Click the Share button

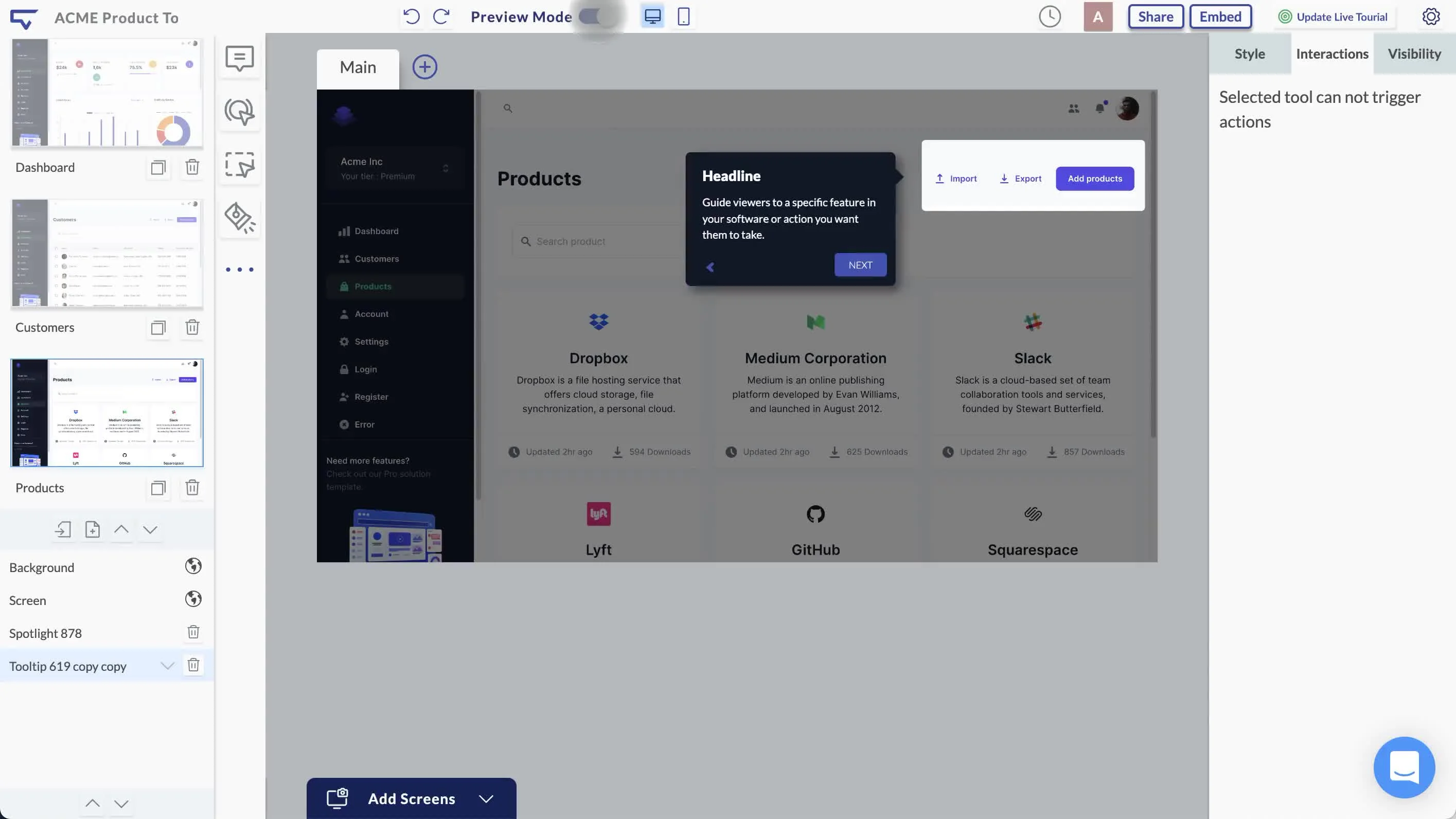point(1156,16)
